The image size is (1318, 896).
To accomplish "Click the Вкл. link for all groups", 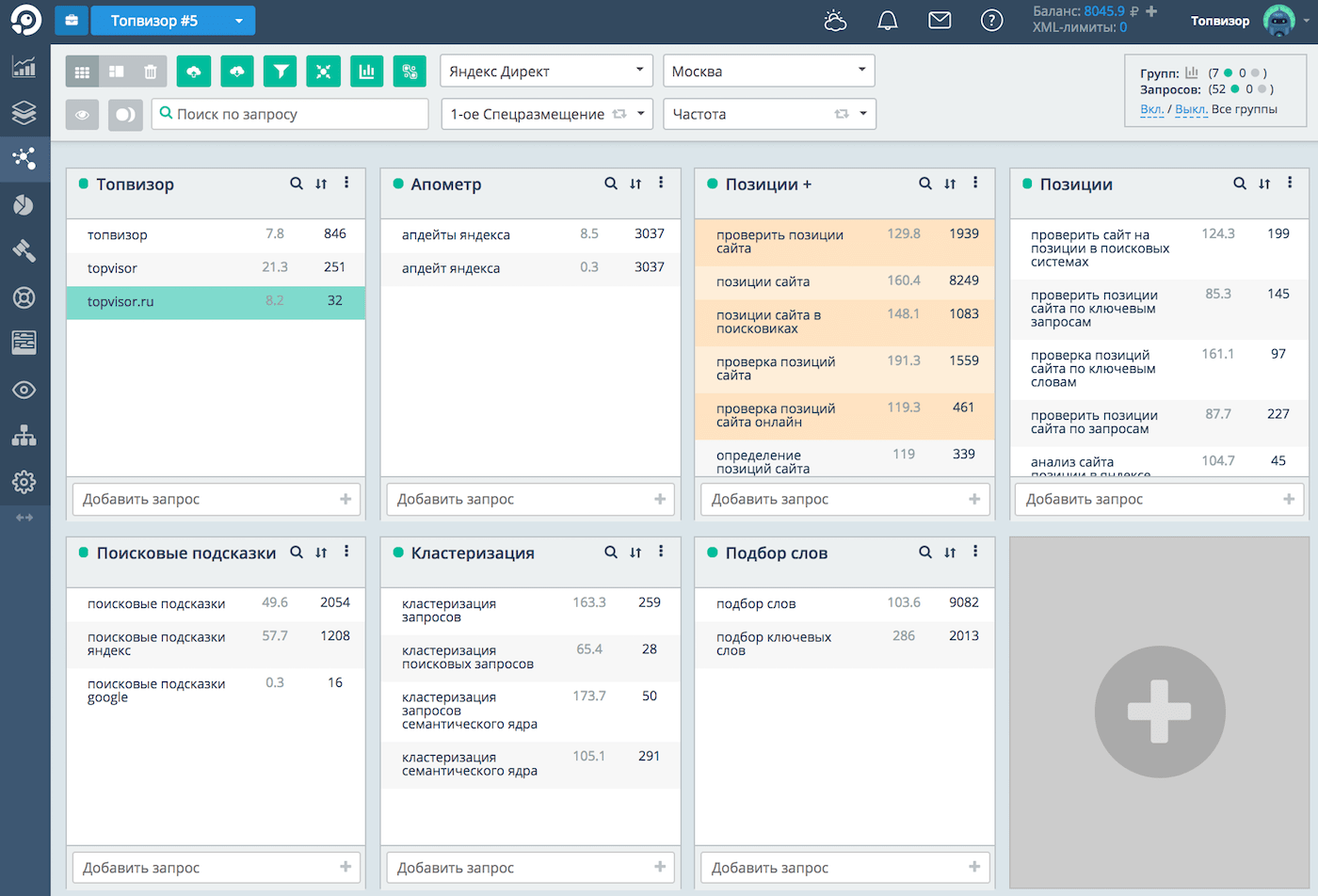I will 1151,110.
